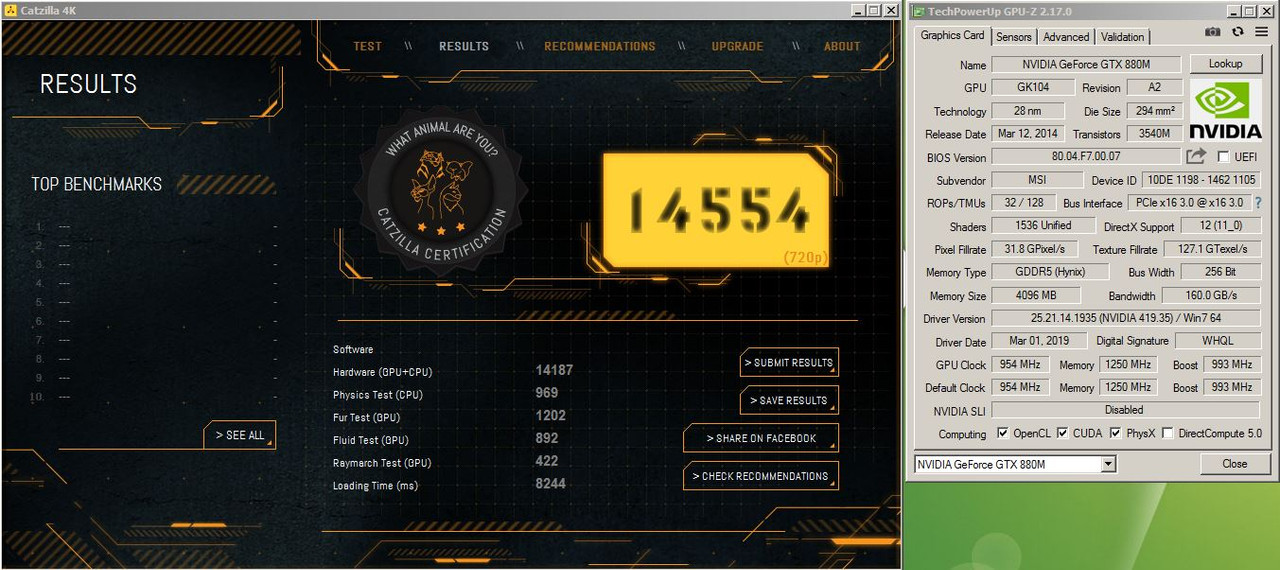Click the Pixel Fillrate 31.8 GPixel/s field
The image size is (1280, 570).
click(x=1035, y=250)
